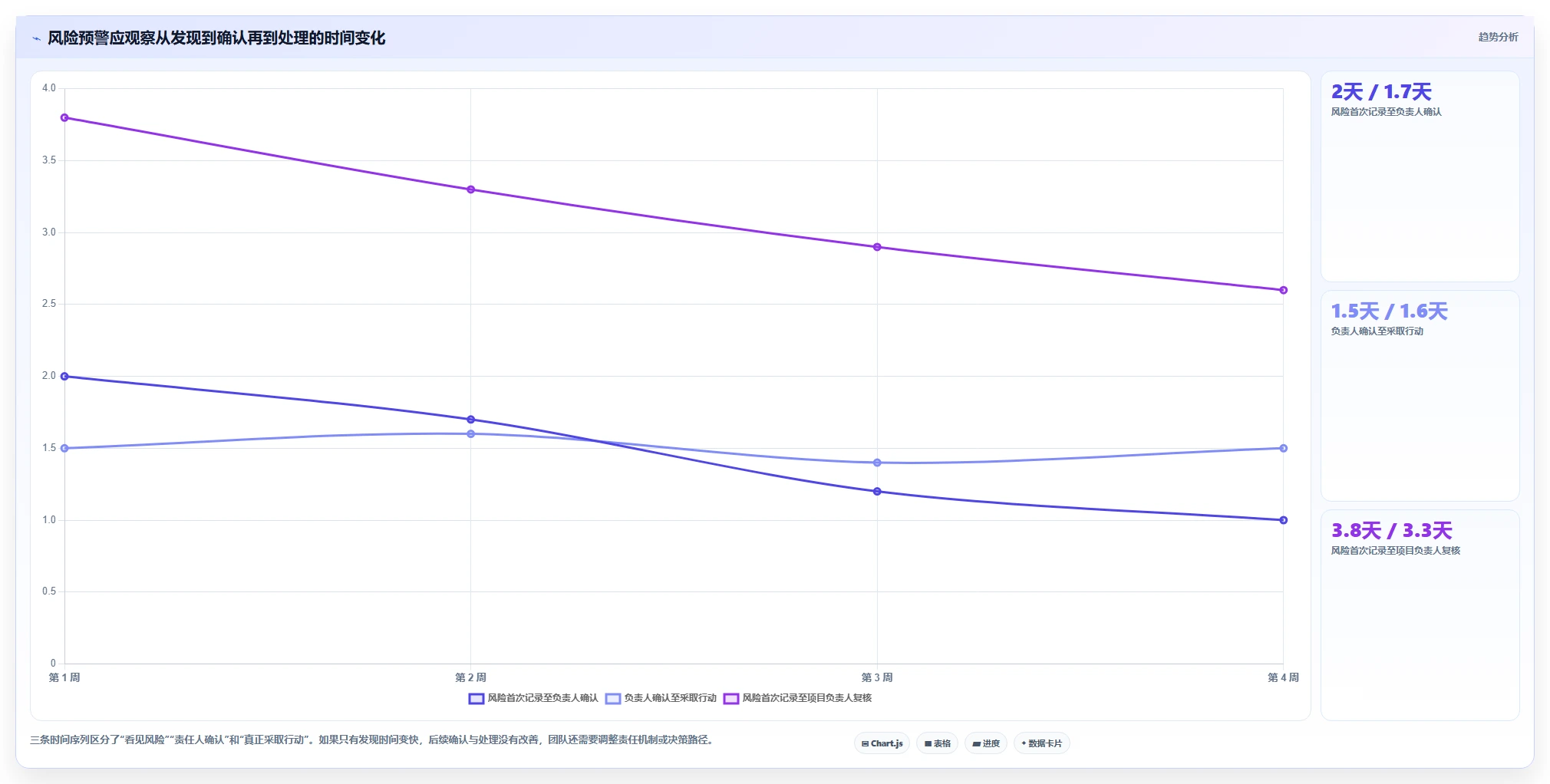
Task: Click the x-axis label 第 3 周
Action: click(x=877, y=677)
